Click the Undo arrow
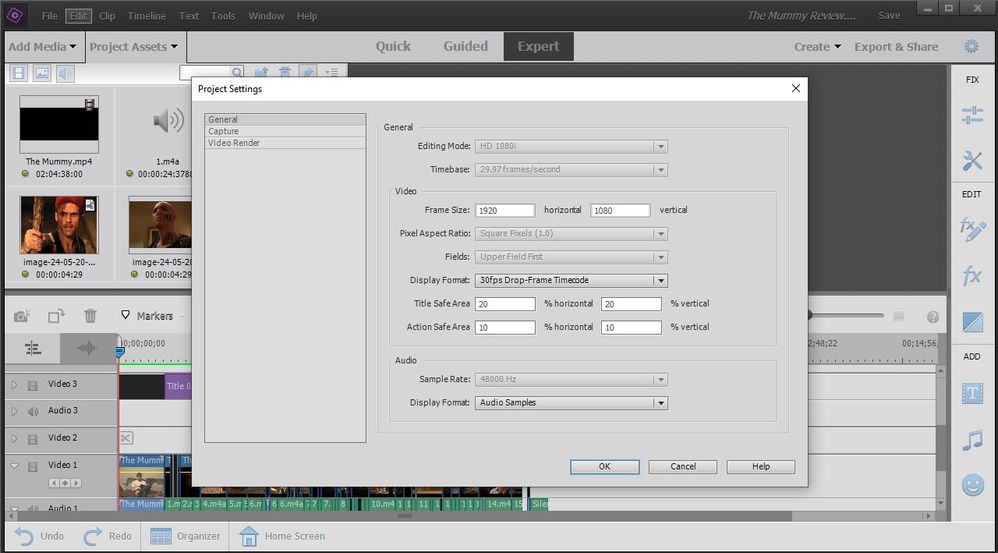Viewport: 998px width, 553px height. pyautogui.click(x=24, y=536)
